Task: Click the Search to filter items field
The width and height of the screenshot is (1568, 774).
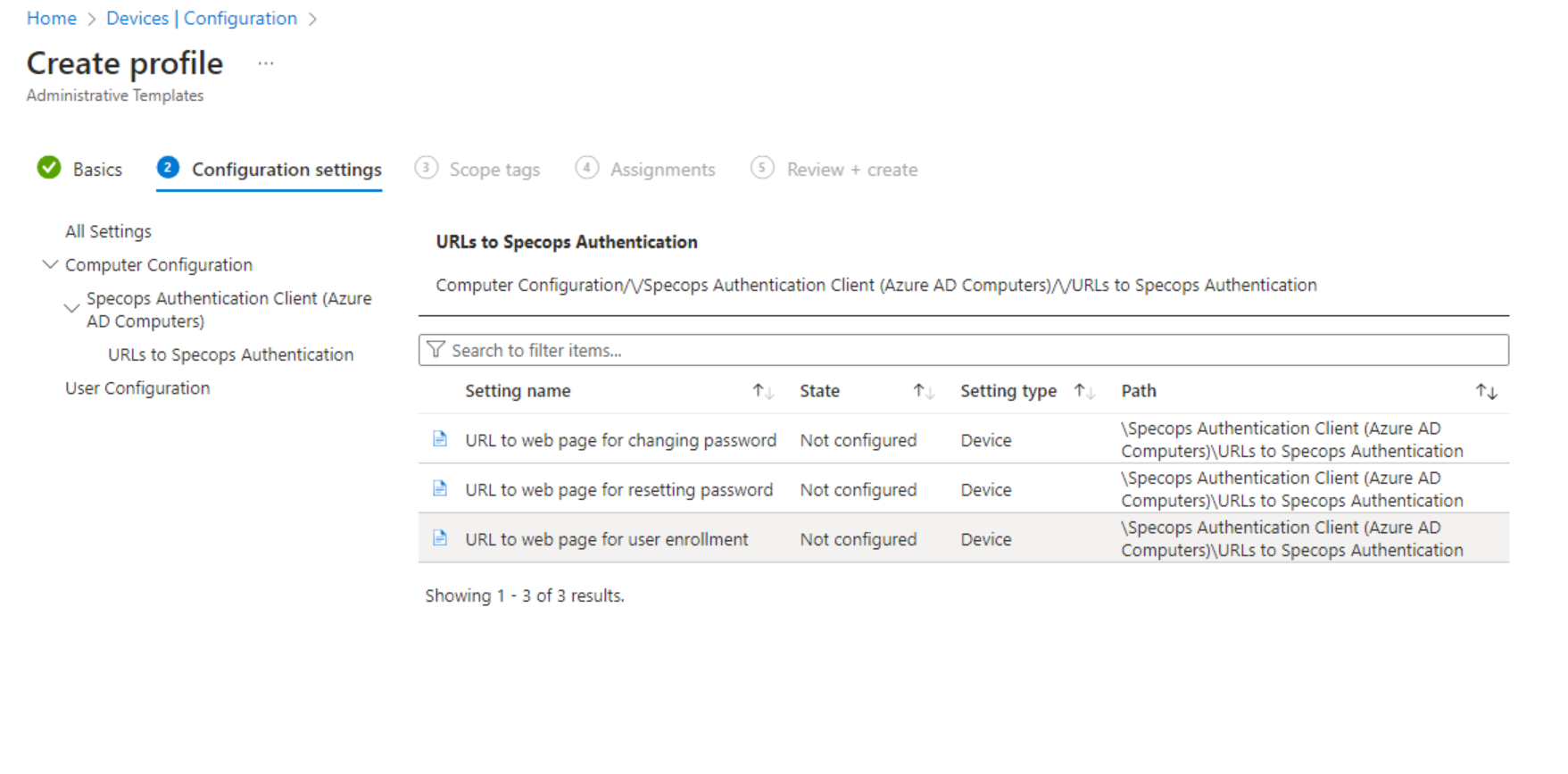Action: coord(964,350)
